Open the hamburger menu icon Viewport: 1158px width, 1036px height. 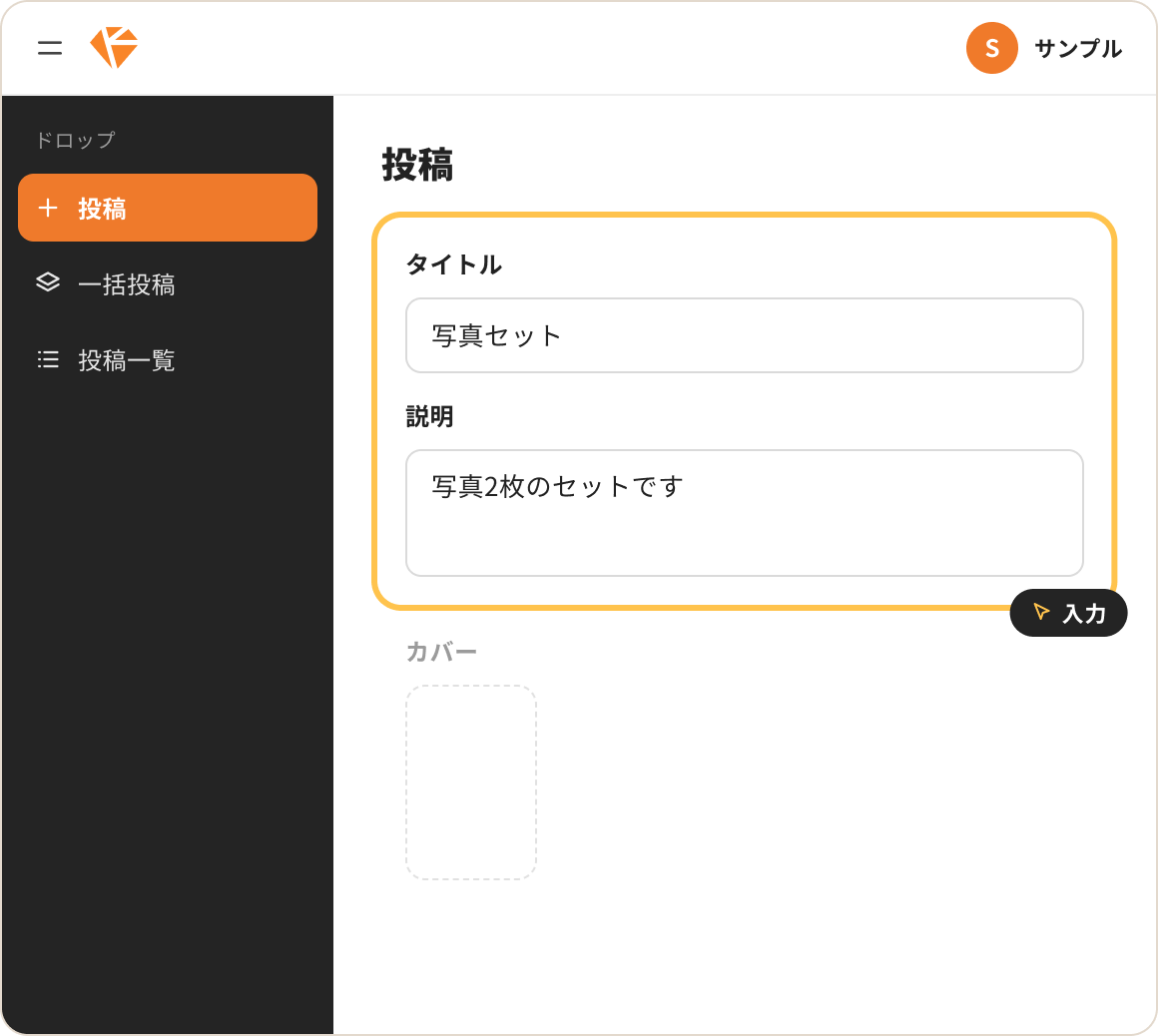tap(50, 48)
